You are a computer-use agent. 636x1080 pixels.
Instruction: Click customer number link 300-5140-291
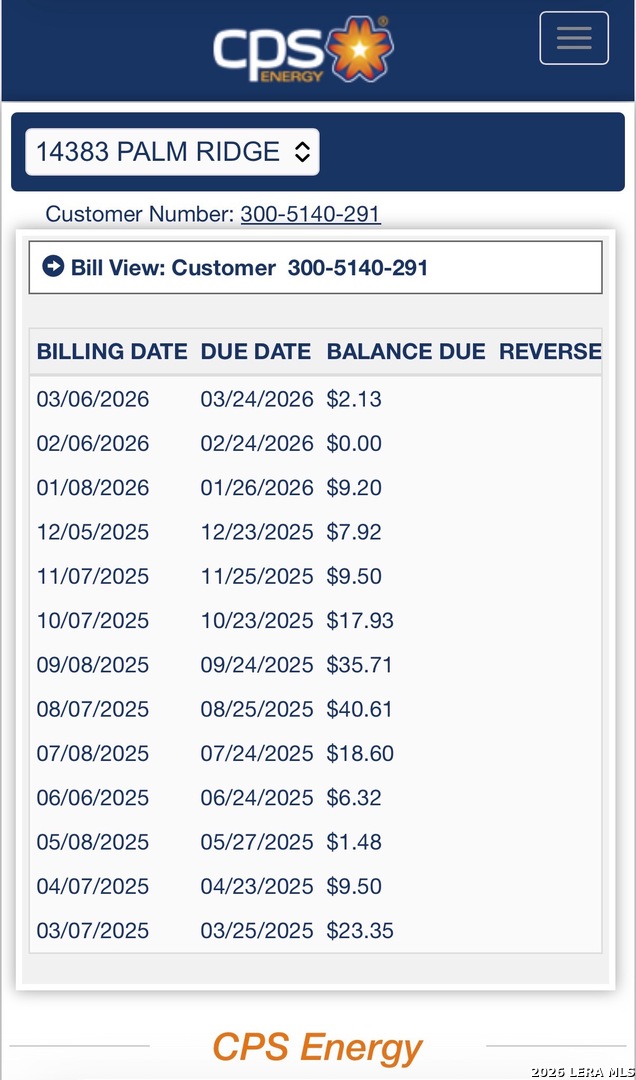tap(310, 214)
